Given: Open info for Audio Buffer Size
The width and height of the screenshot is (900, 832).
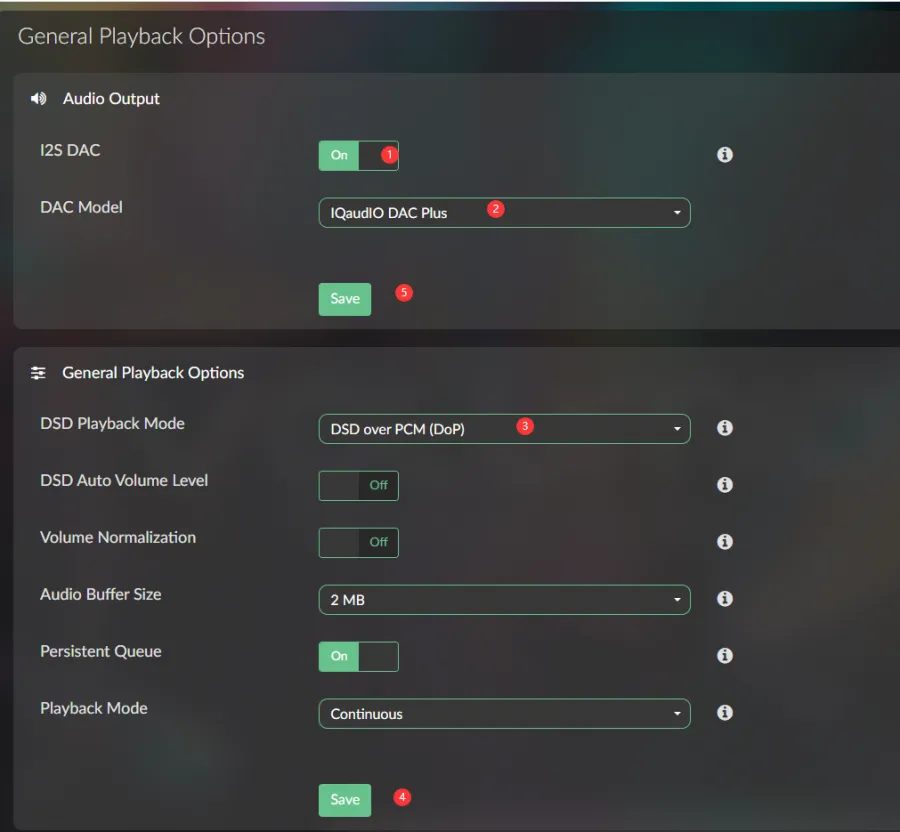Looking at the screenshot, I should click(724, 598).
